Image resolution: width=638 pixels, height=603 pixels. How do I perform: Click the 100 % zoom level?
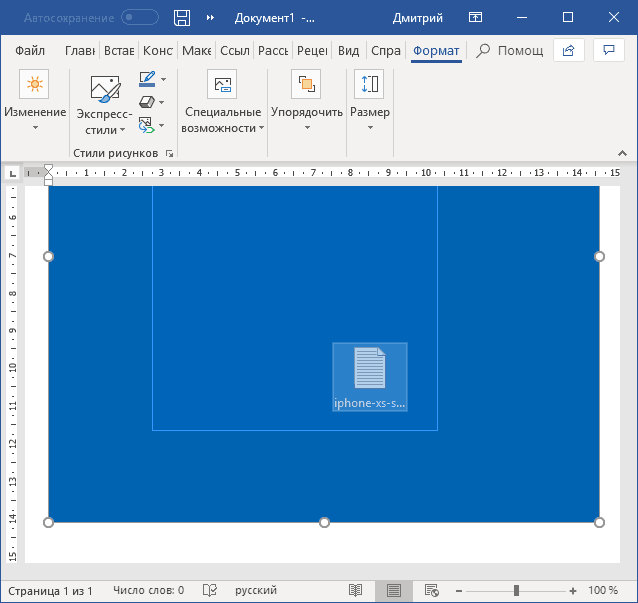click(603, 590)
